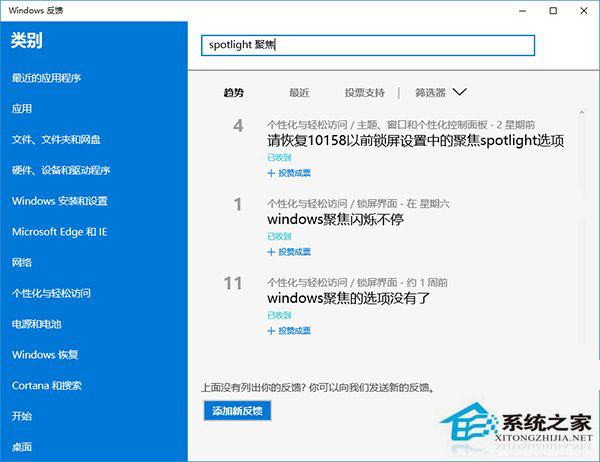Open feedback windows聚焦闪烁不停
This screenshot has height=462, width=600.
click(x=336, y=220)
